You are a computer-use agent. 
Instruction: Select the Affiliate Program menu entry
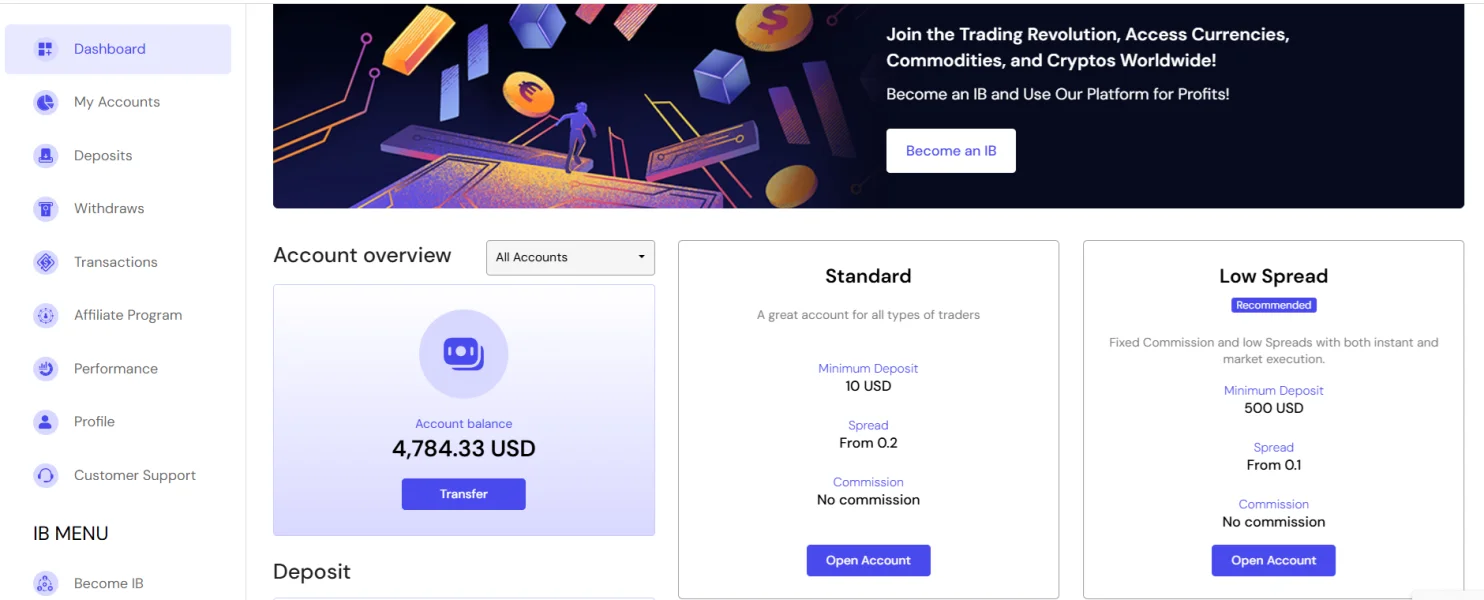coord(128,315)
